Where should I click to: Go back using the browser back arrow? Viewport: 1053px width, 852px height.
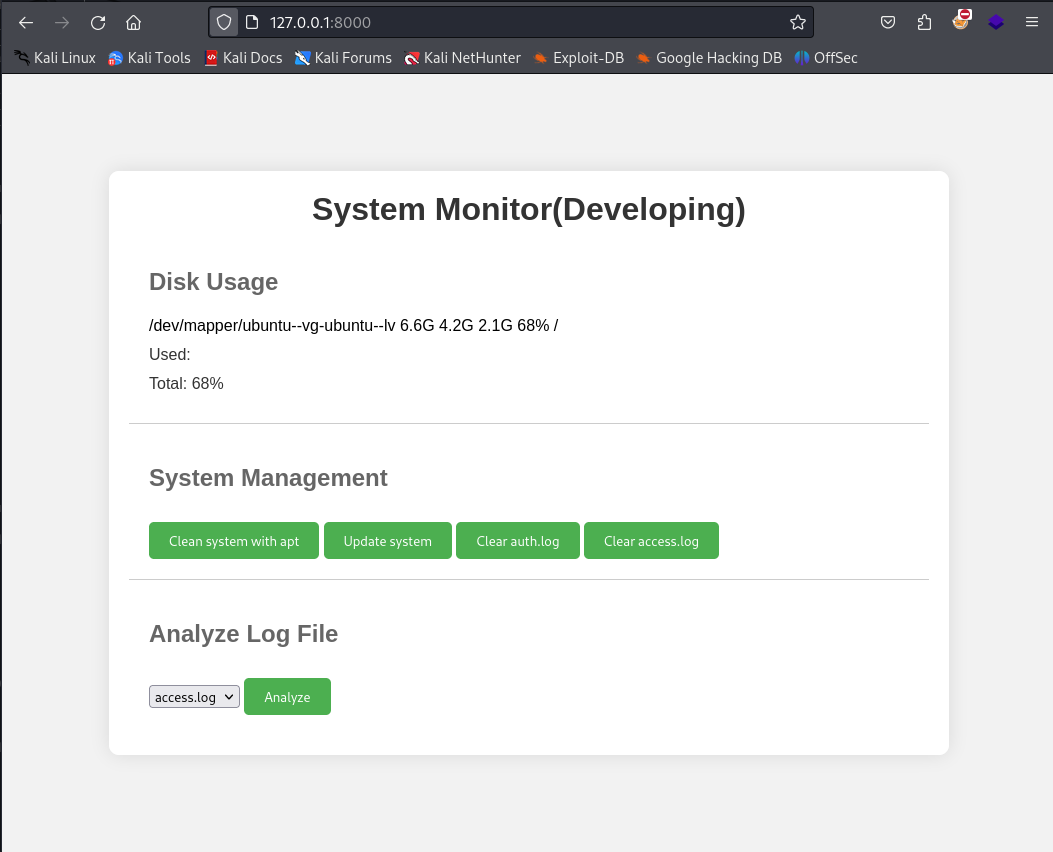(26, 23)
